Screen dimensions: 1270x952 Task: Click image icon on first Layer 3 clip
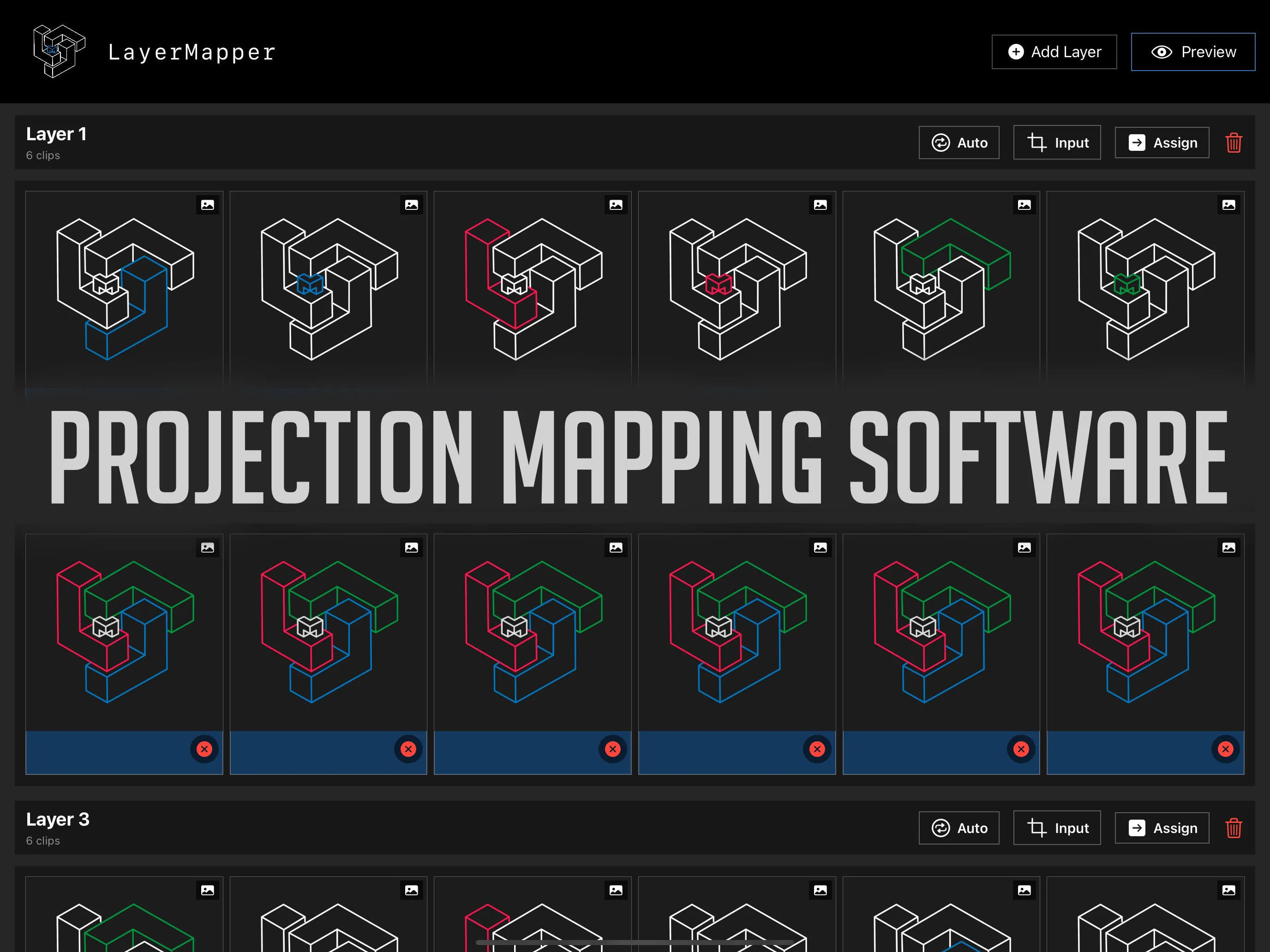tap(208, 890)
